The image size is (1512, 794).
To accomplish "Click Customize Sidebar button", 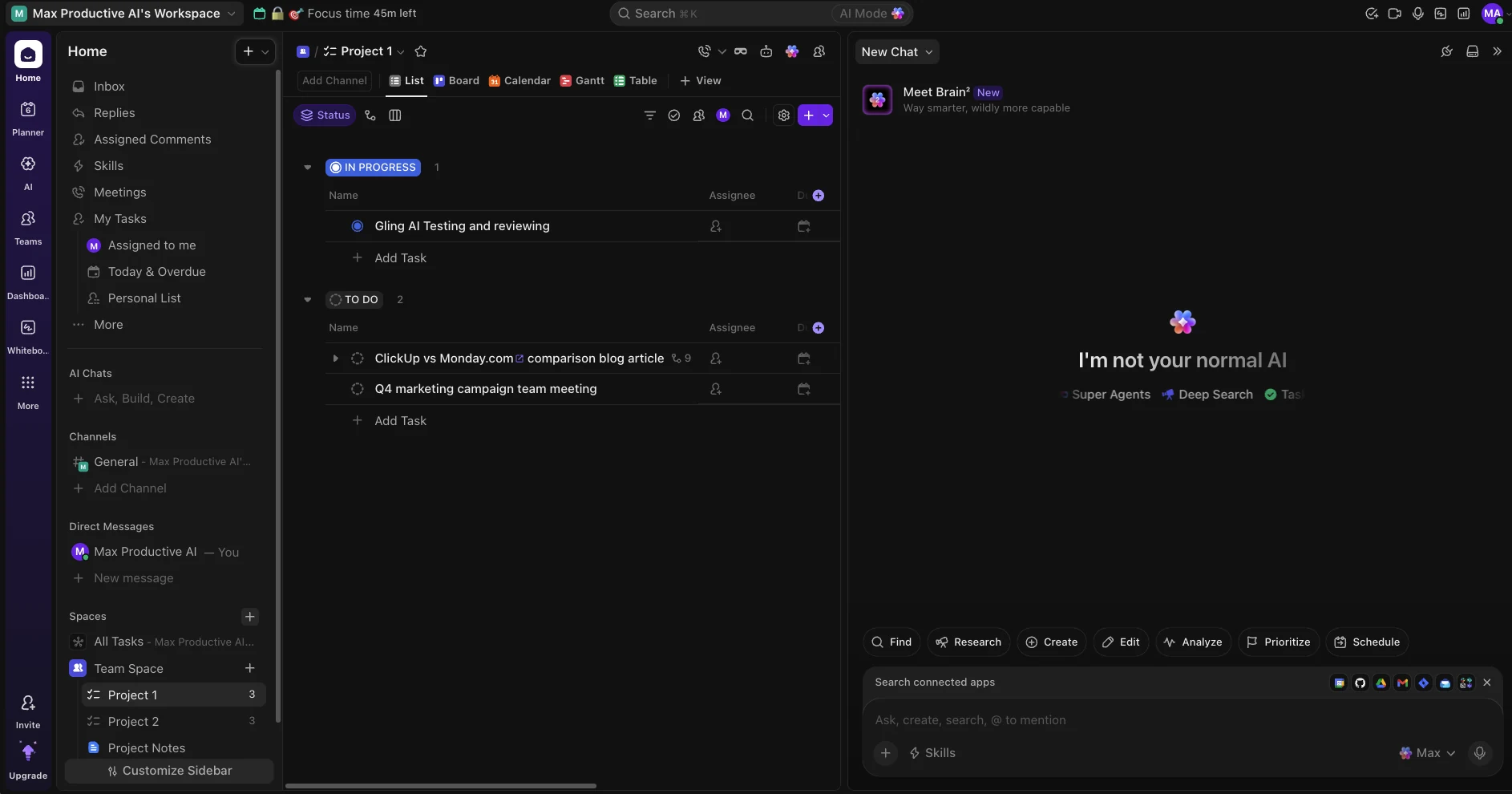I will tap(169, 771).
